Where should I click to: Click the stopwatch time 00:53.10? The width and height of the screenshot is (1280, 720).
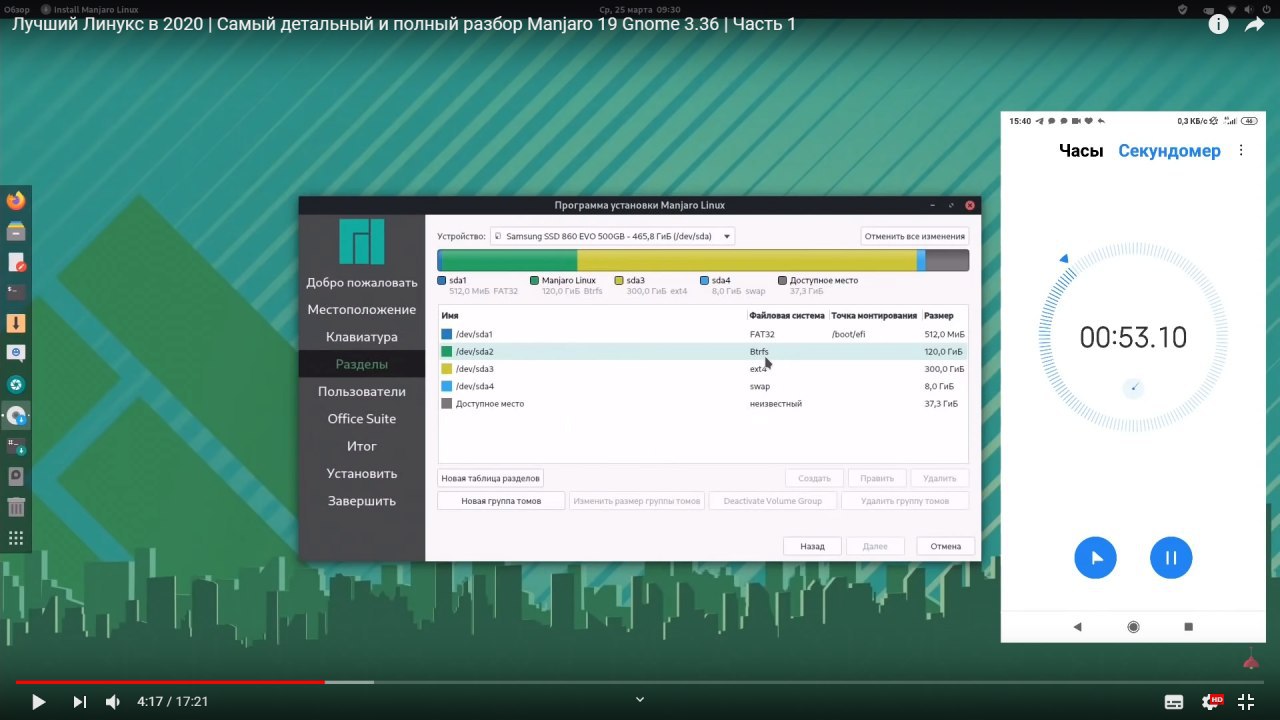(1133, 338)
